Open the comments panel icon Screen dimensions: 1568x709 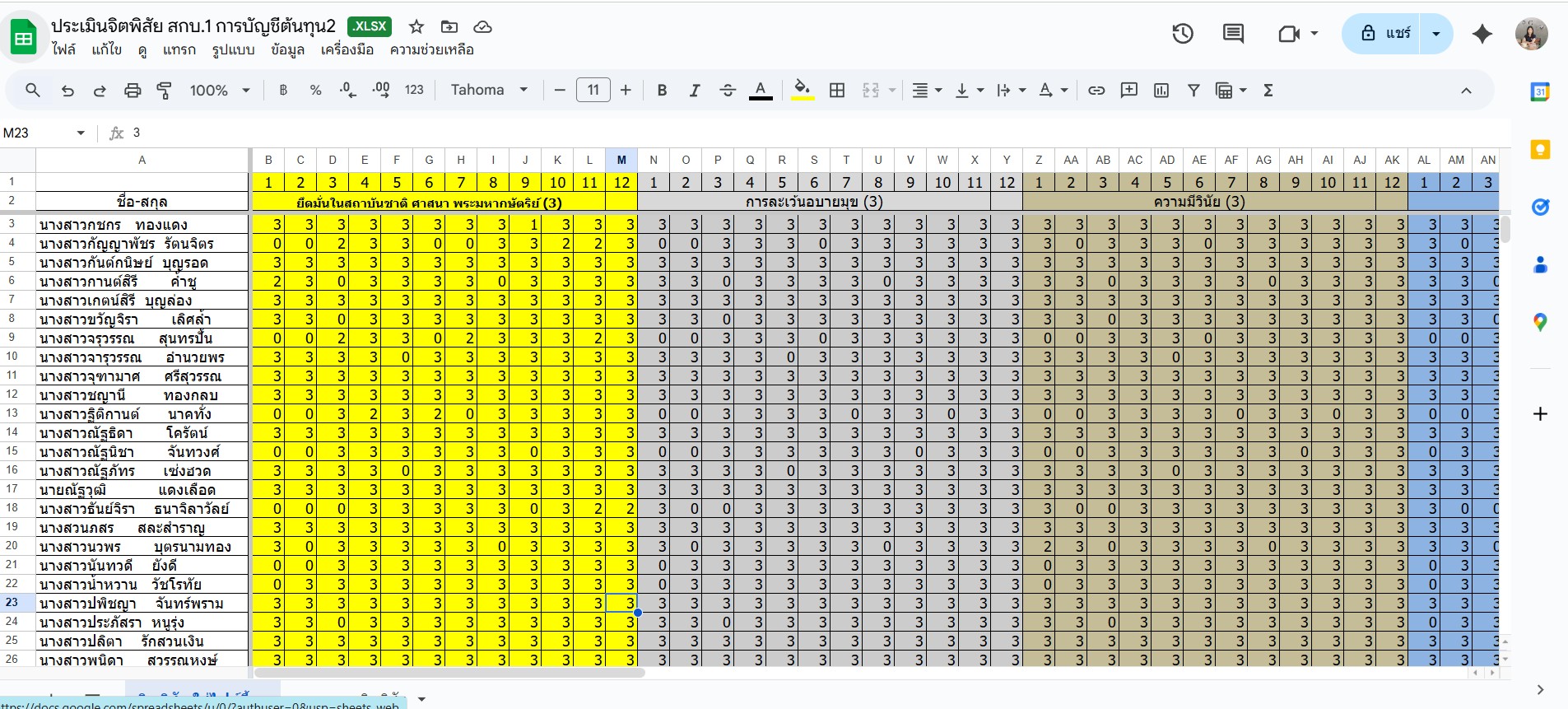(x=1233, y=34)
